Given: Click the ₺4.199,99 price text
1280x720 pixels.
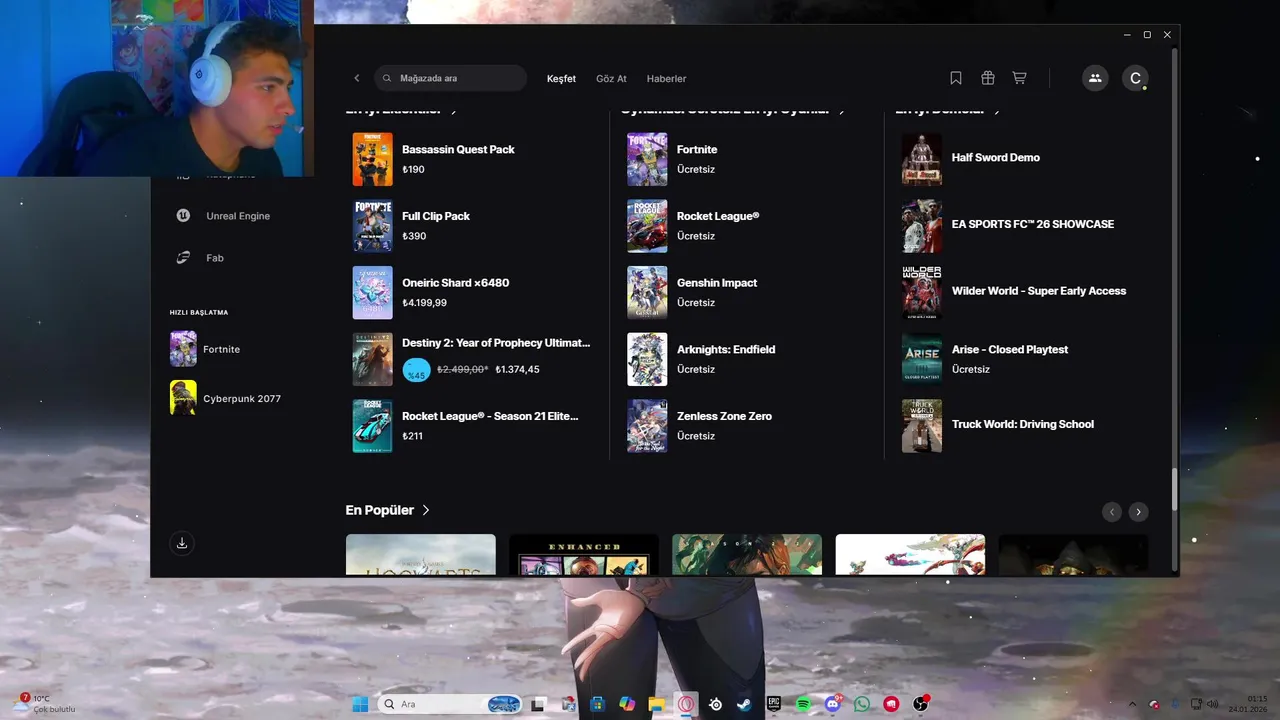Looking at the screenshot, I should pos(424,303).
